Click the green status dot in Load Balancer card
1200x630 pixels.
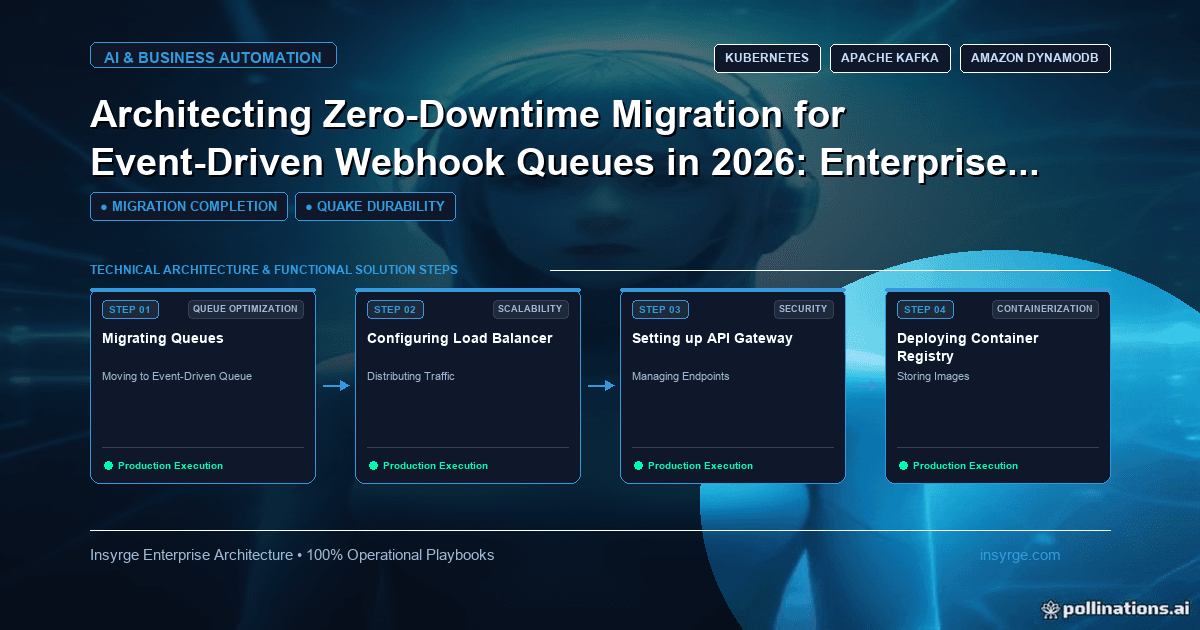(374, 465)
